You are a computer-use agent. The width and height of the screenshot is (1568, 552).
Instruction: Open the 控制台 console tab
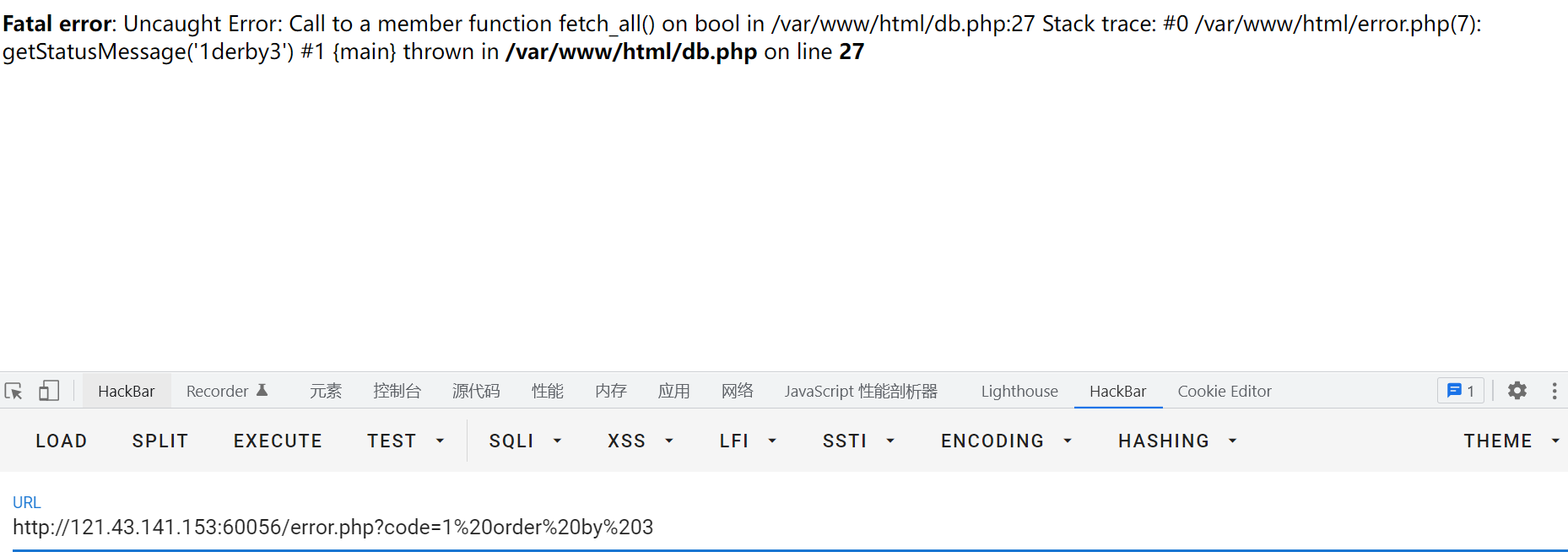(x=397, y=391)
